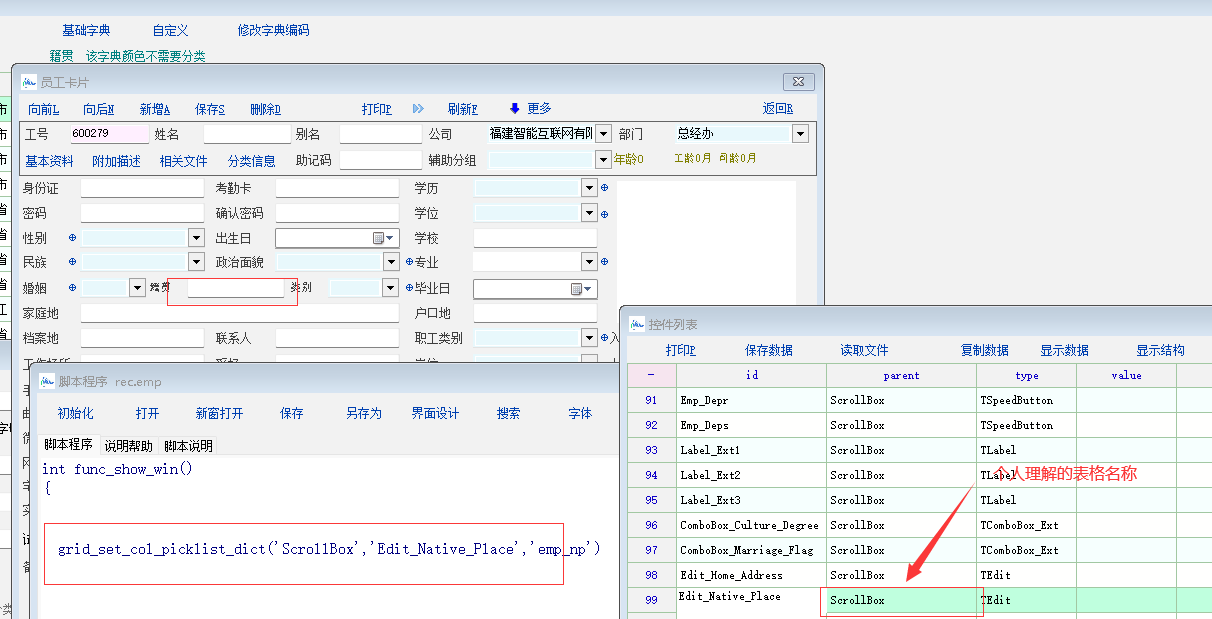Click the 新增 button in the employee card
1212x619 pixels.
pos(154,109)
